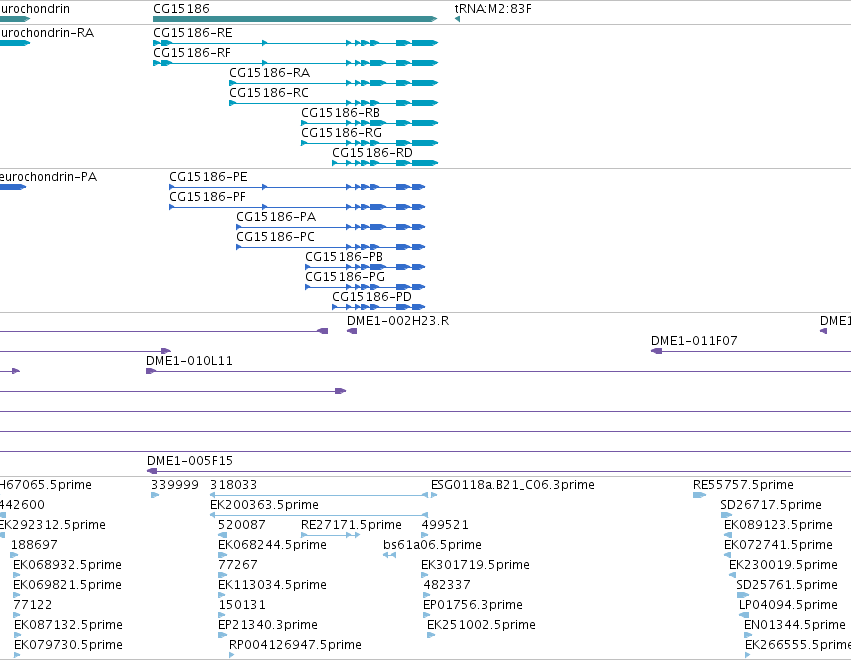
Task: Click the CG15186-PA protein label
Action: pos(276,217)
